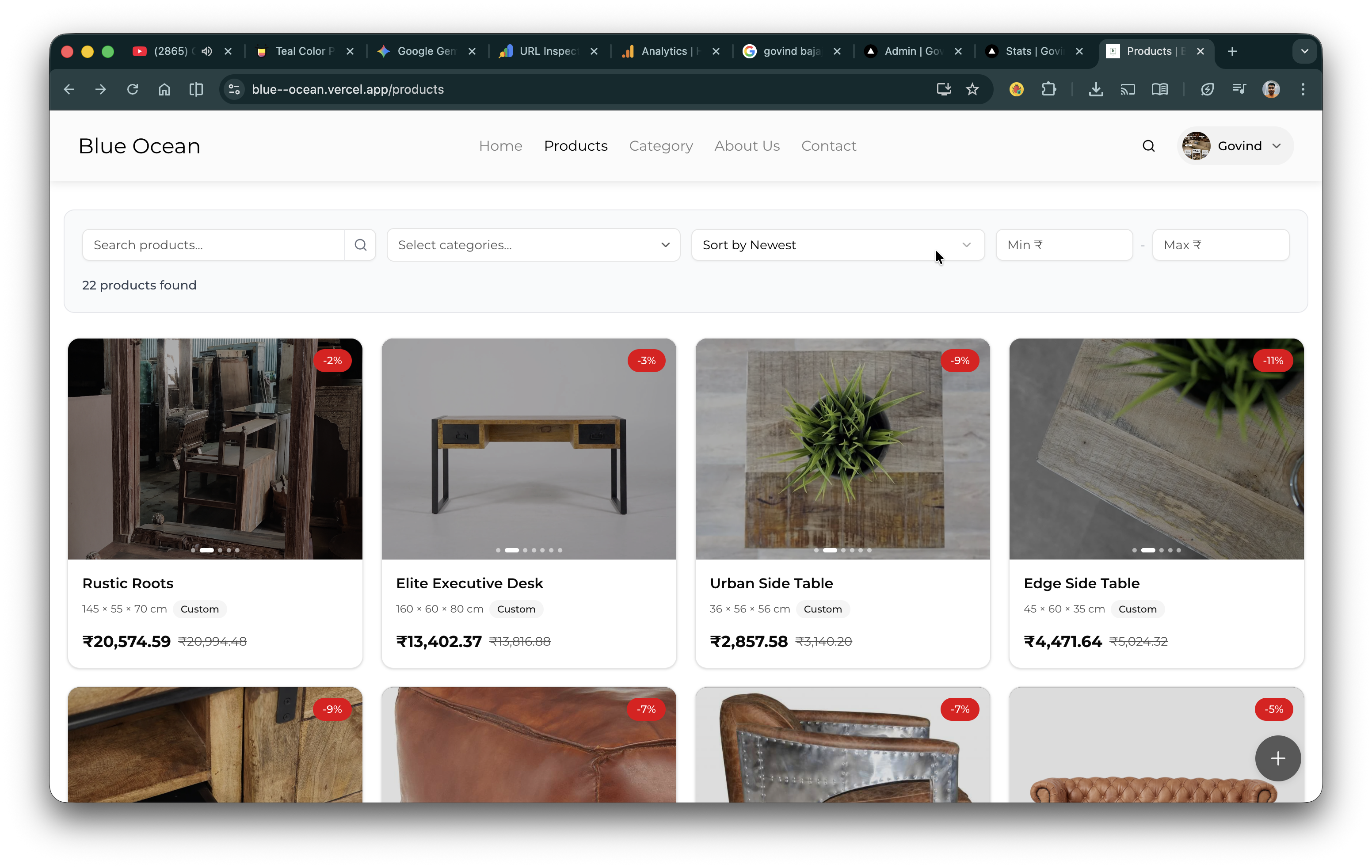
Task: Open the Category navigation menu item
Action: [x=661, y=146]
